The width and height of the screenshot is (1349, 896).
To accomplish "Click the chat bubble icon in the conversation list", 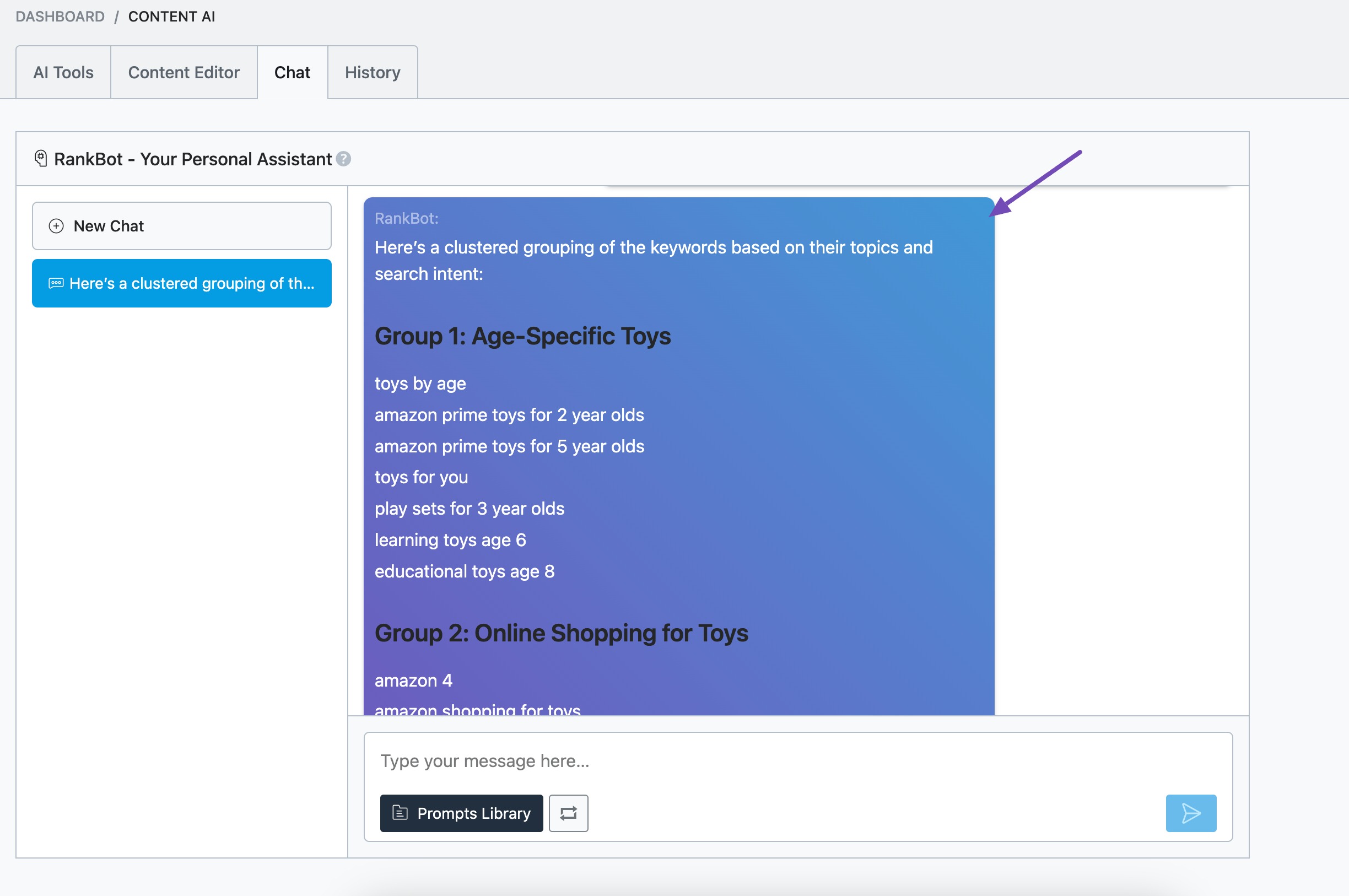I will 56,283.
